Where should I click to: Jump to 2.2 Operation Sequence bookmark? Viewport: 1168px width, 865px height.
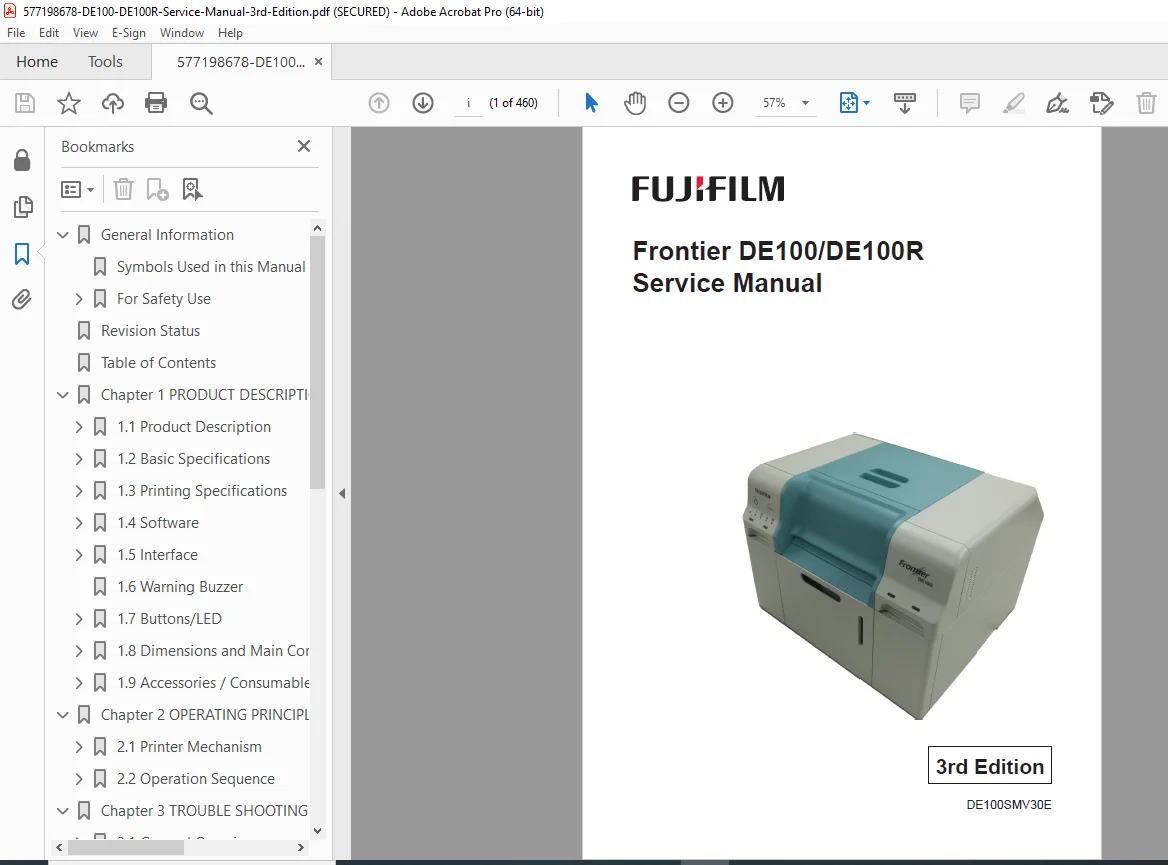196,779
